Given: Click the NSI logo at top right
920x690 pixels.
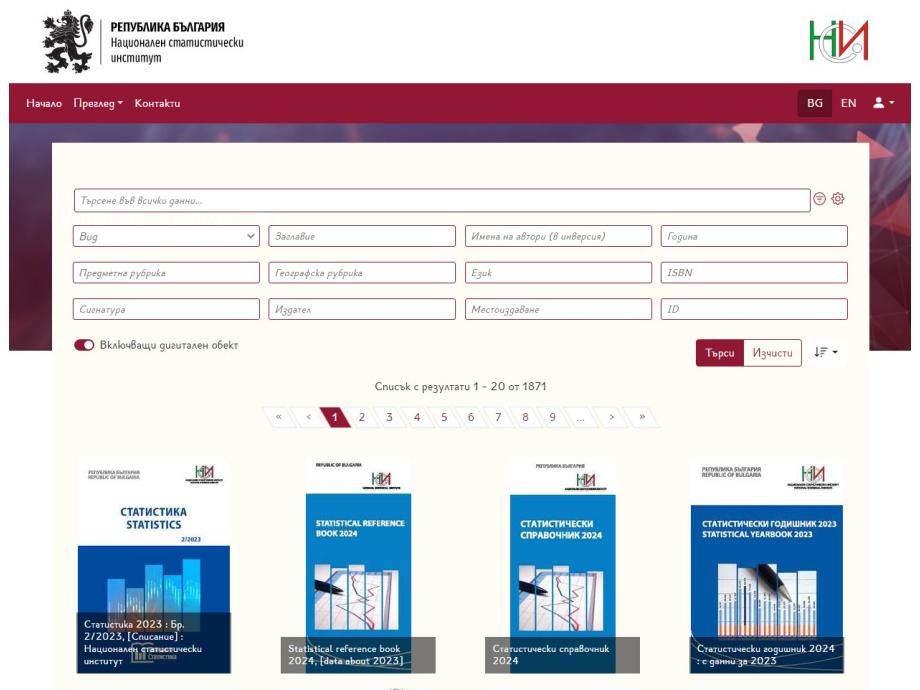Looking at the screenshot, I should coord(838,40).
